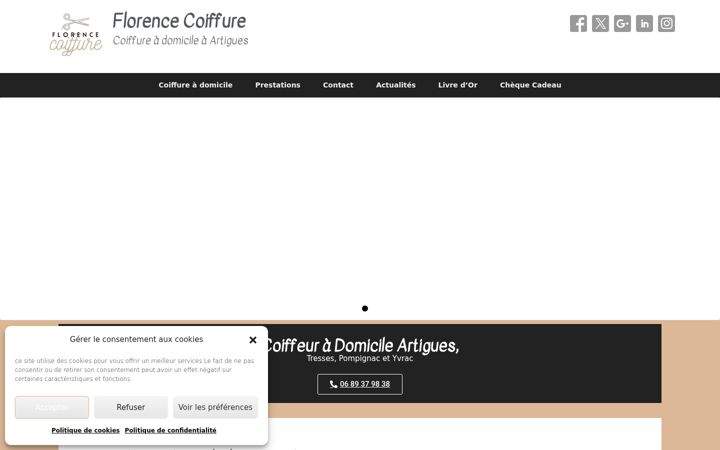
Task: Click the Gérer le consentement aux cookies title
Action: pyautogui.click(x=136, y=339)
